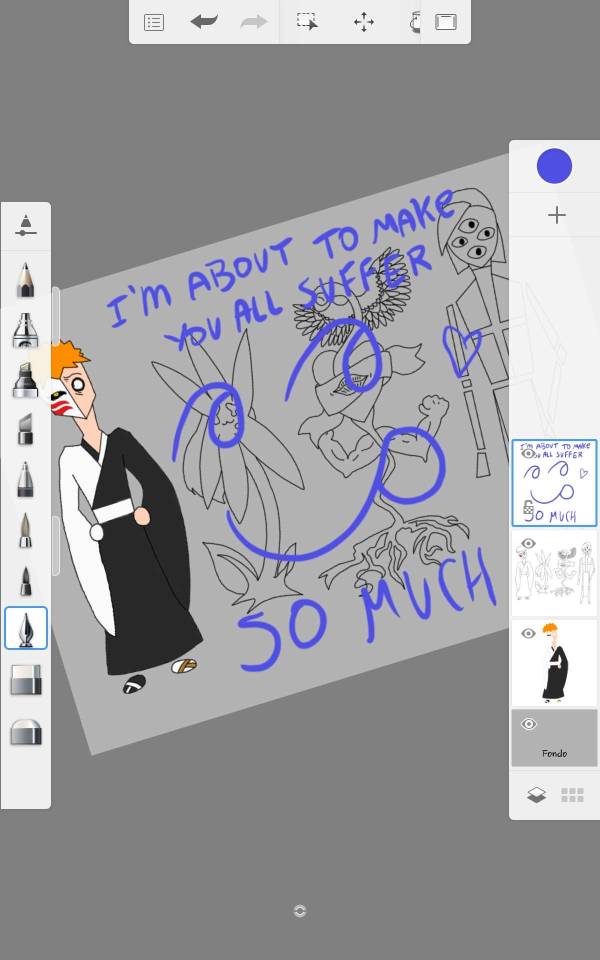Choose the pencil brush
This screenshot has width=600, height=960.
26,279
